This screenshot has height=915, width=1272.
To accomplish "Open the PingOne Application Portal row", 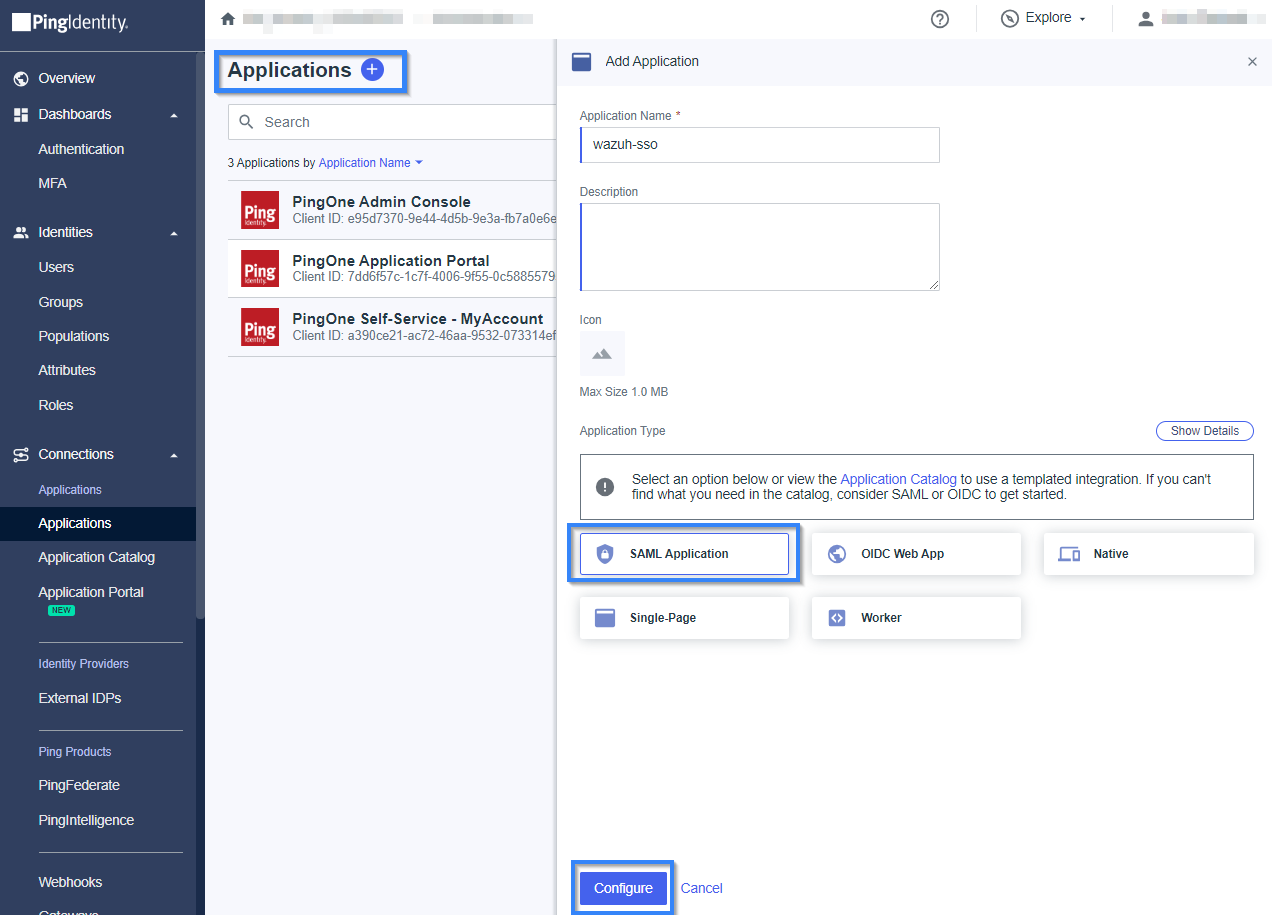I will click(392, 268).
